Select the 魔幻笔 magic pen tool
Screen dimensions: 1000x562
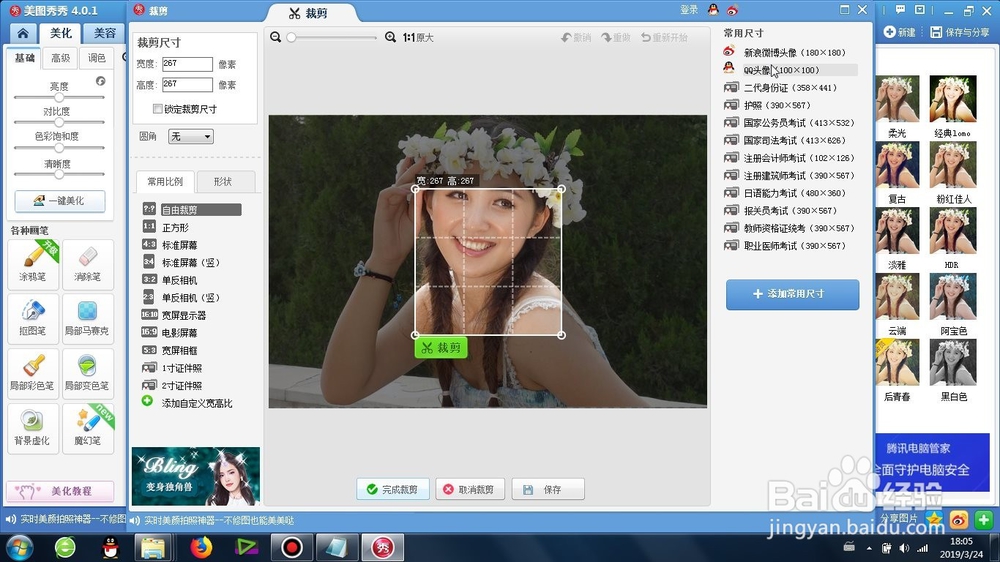pos(87,429)
